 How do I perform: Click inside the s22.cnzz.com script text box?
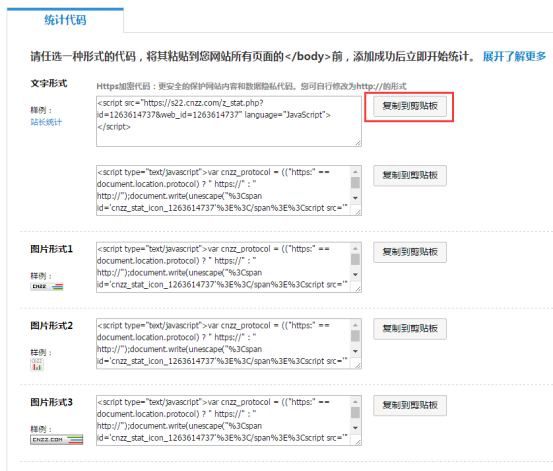tap(229, 121)
